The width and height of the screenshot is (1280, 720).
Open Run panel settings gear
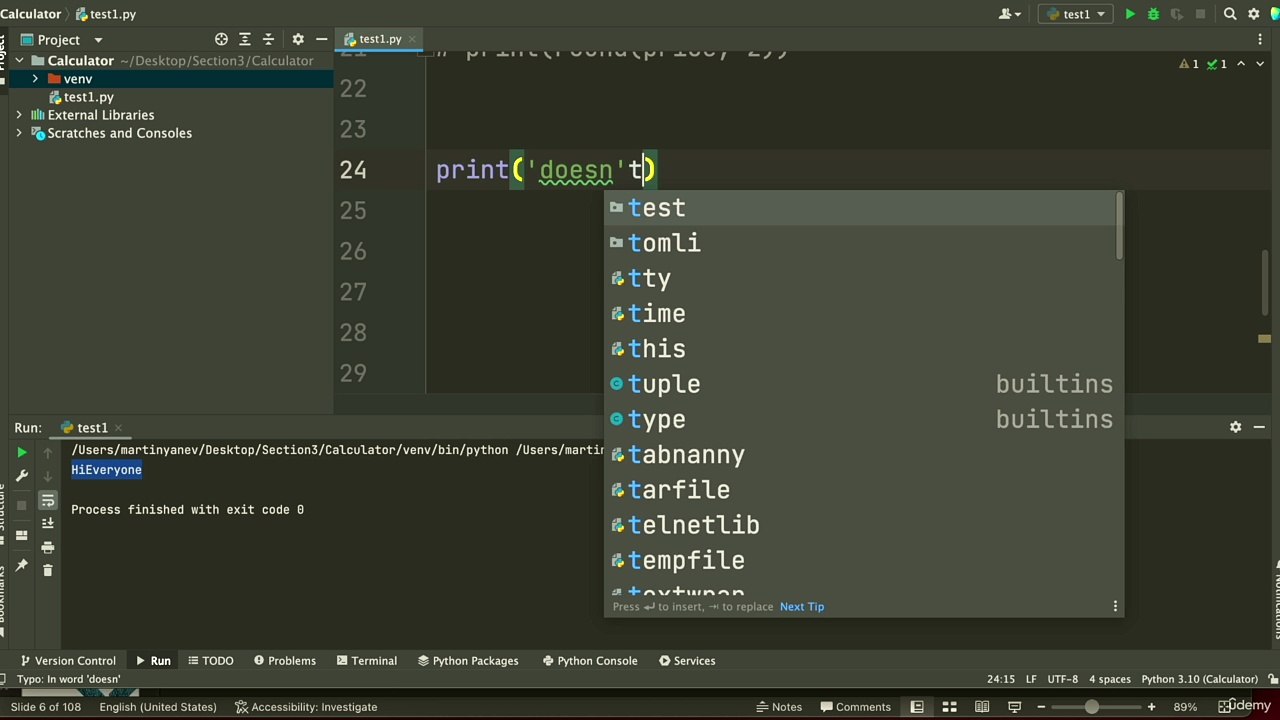[x=1235, y=427]
